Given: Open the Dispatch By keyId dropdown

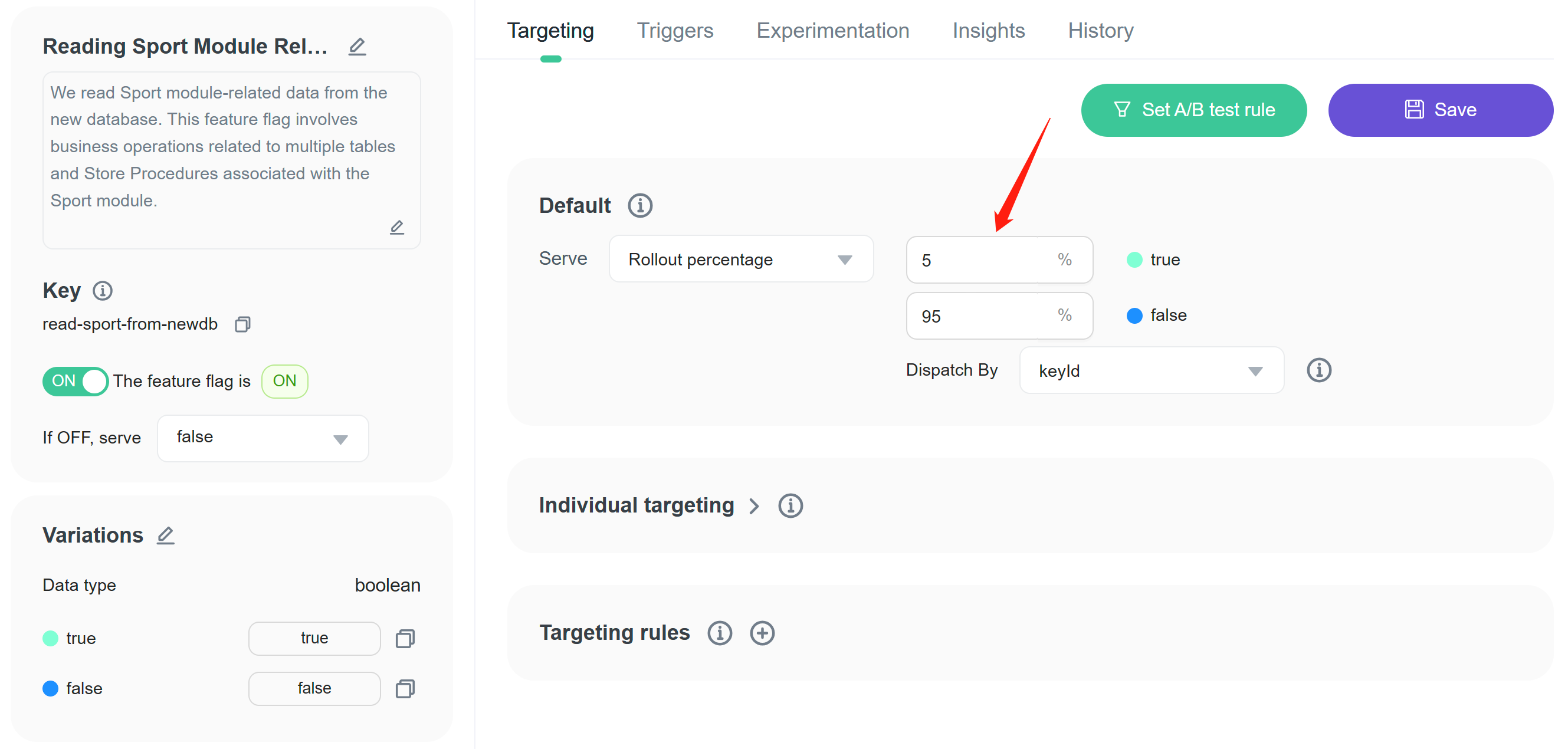Looking at the screenshot, I should coord(1152,370).
